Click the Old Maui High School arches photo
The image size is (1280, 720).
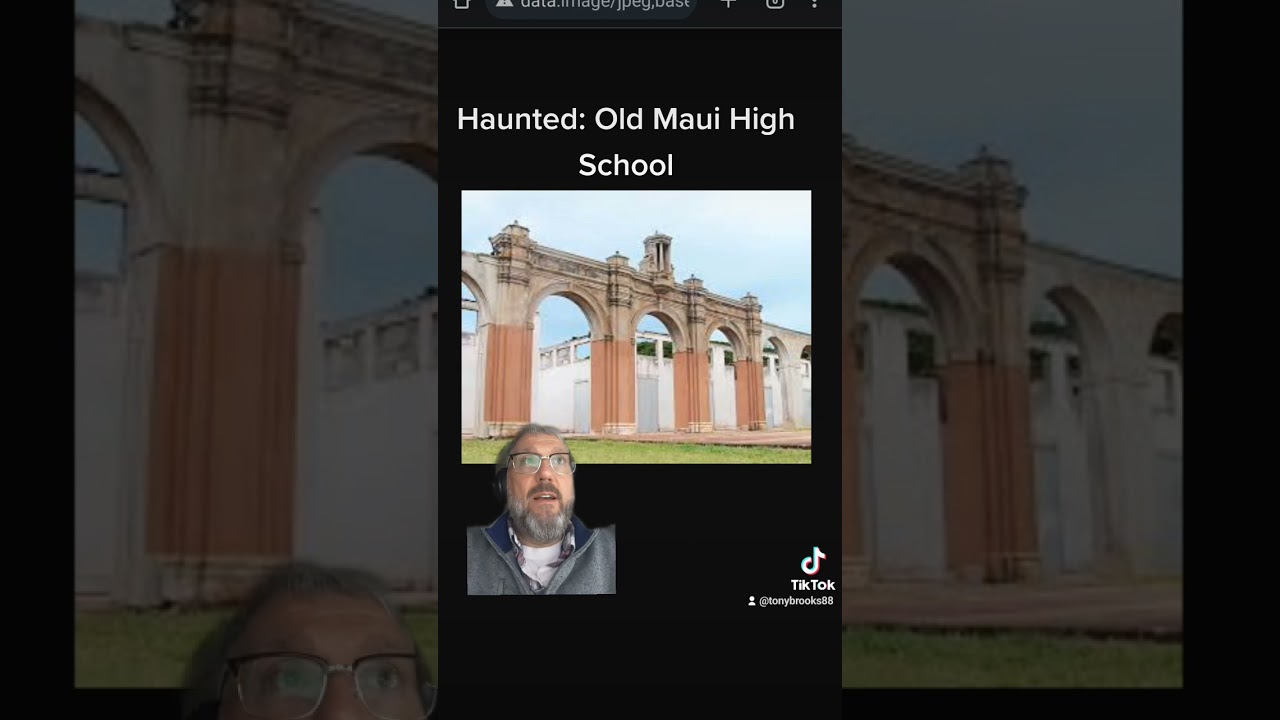[x=636, y=327]
